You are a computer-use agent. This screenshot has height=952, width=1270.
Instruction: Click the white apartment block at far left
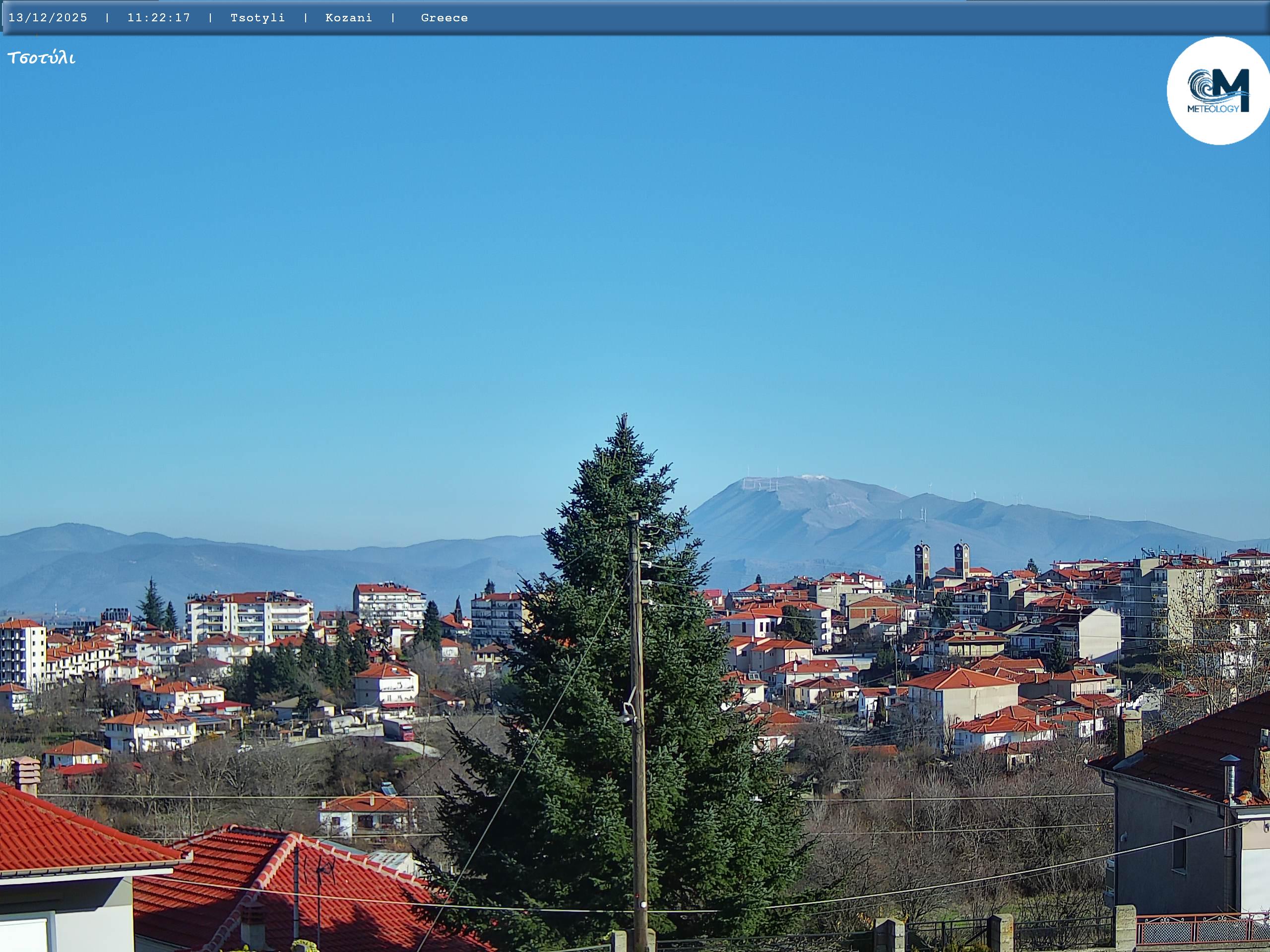(23, 654)
